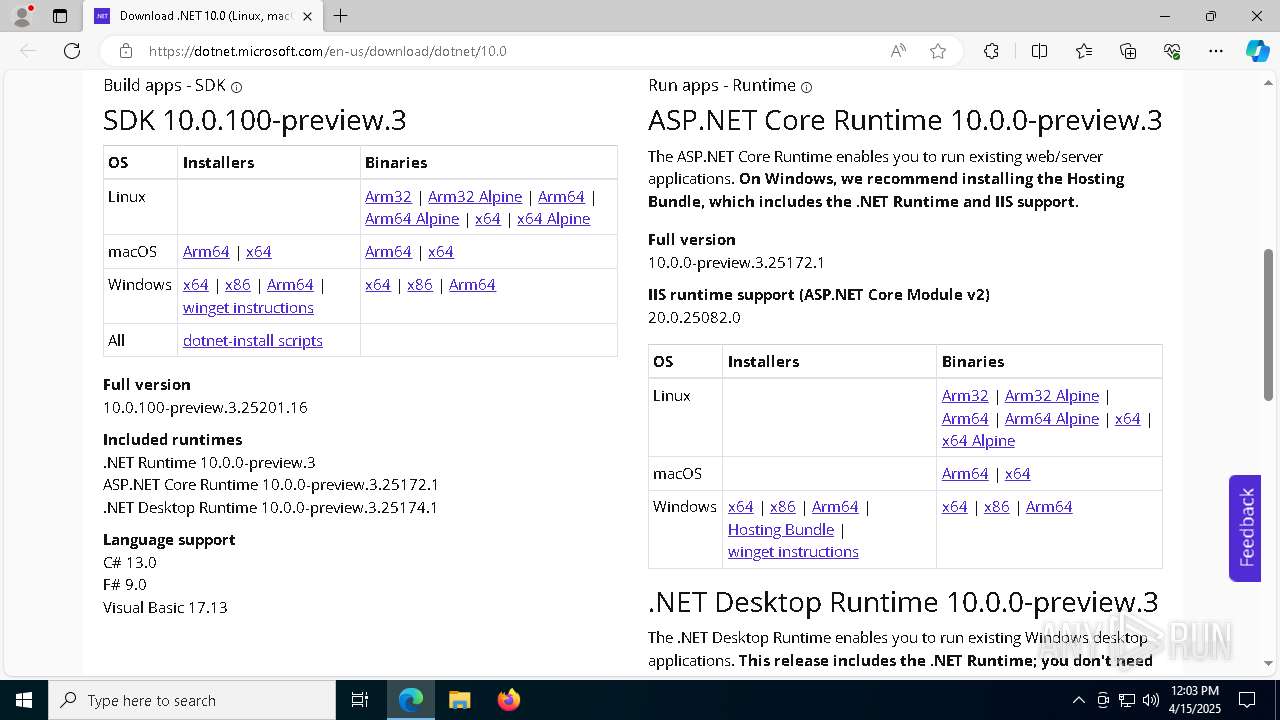
Task: Close the Download .NET 10.0 tab
Action: (307, 16)
